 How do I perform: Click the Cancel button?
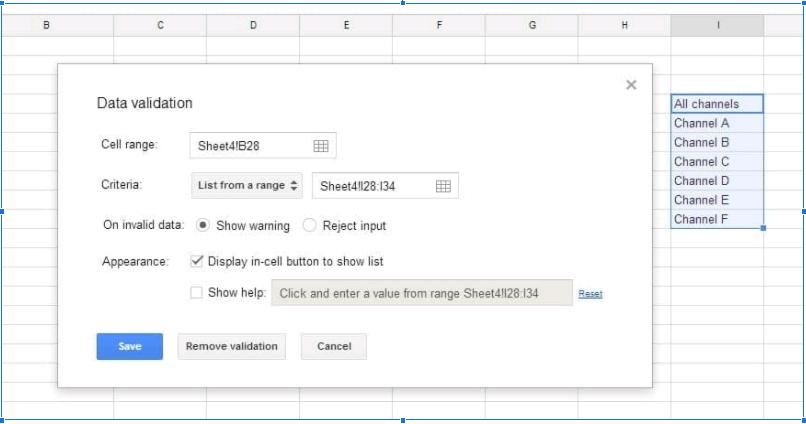[x=334, y=346]
